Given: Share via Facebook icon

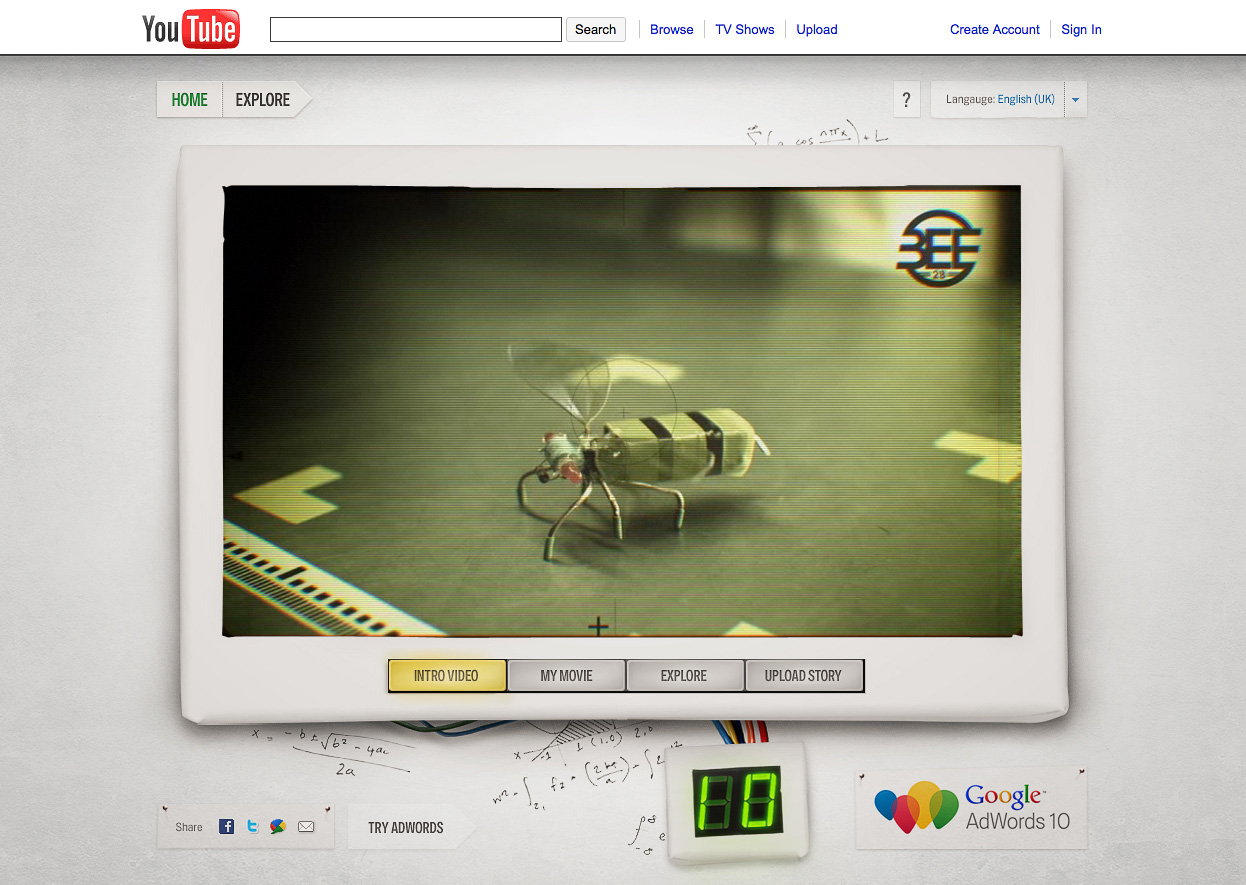Looking at the screenshot, I should [226, 826].
